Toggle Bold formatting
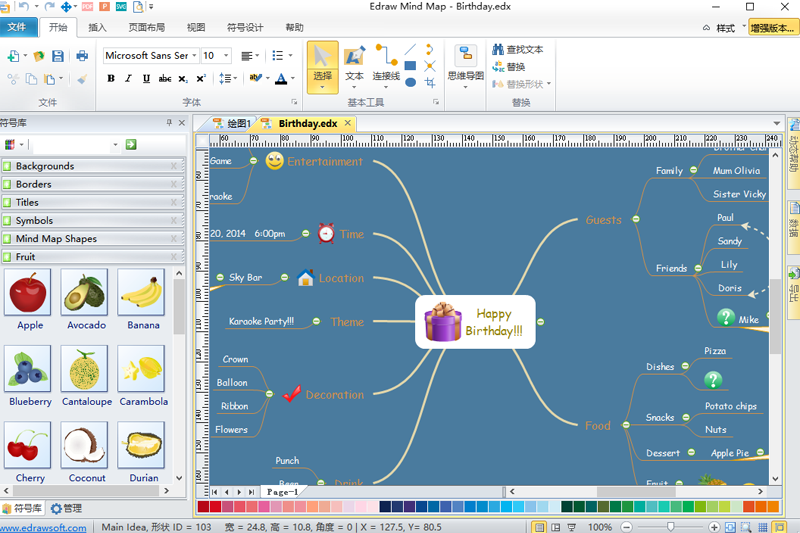The image size is (800, 533). 111,79
